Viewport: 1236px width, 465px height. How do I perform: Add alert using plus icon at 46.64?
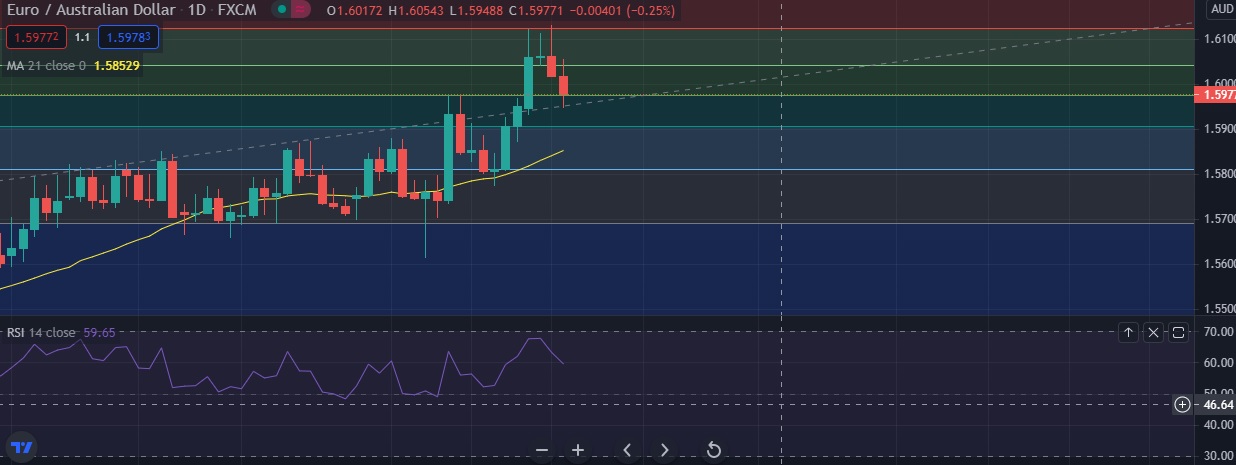click(1183, 404)
